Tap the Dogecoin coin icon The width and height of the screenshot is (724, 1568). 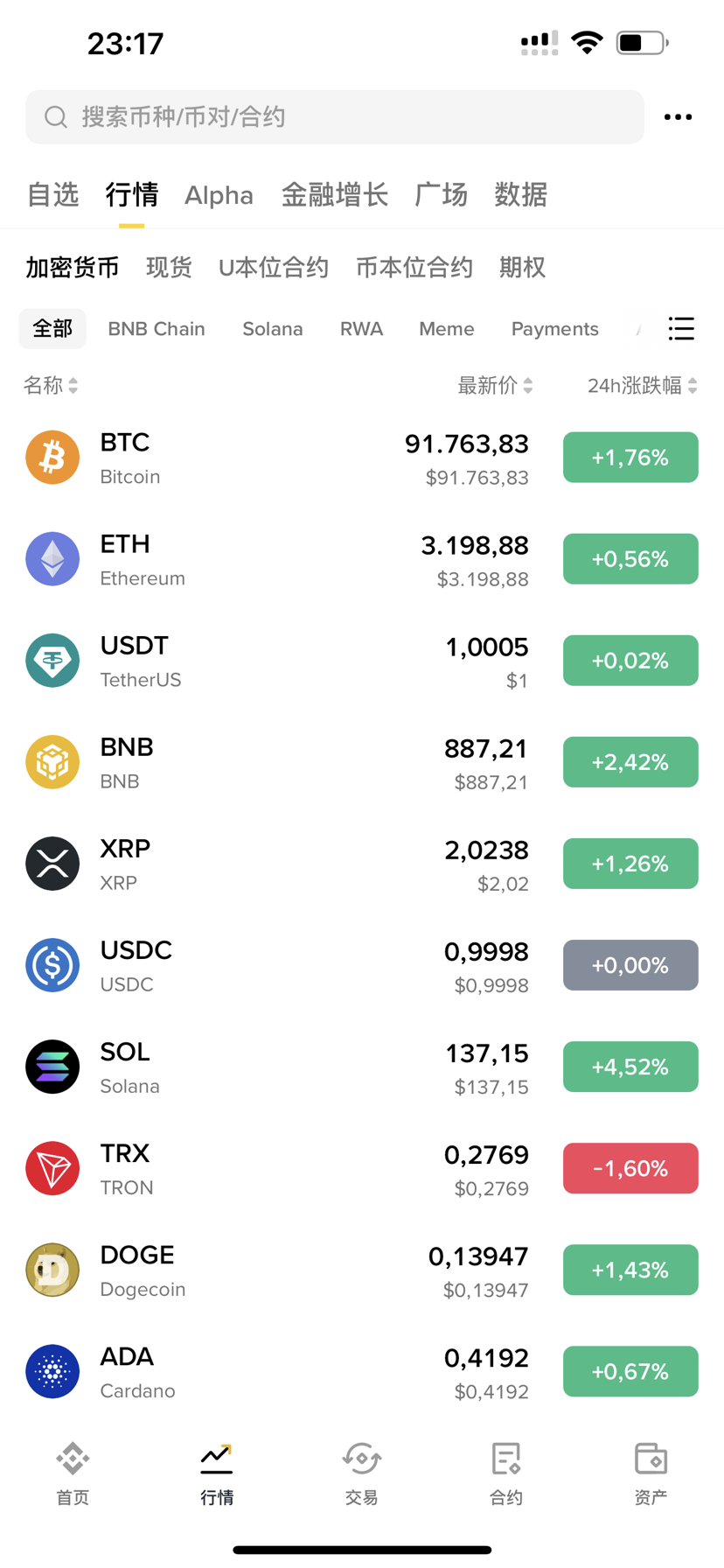(x=52, y=1270)
